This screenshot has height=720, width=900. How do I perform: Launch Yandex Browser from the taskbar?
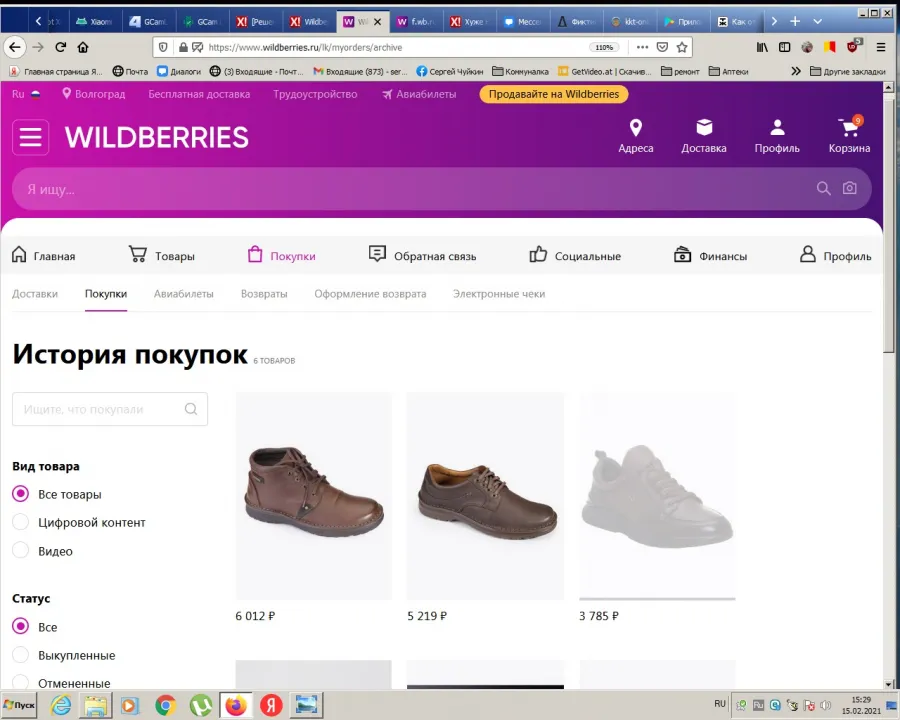click(271, 704)
